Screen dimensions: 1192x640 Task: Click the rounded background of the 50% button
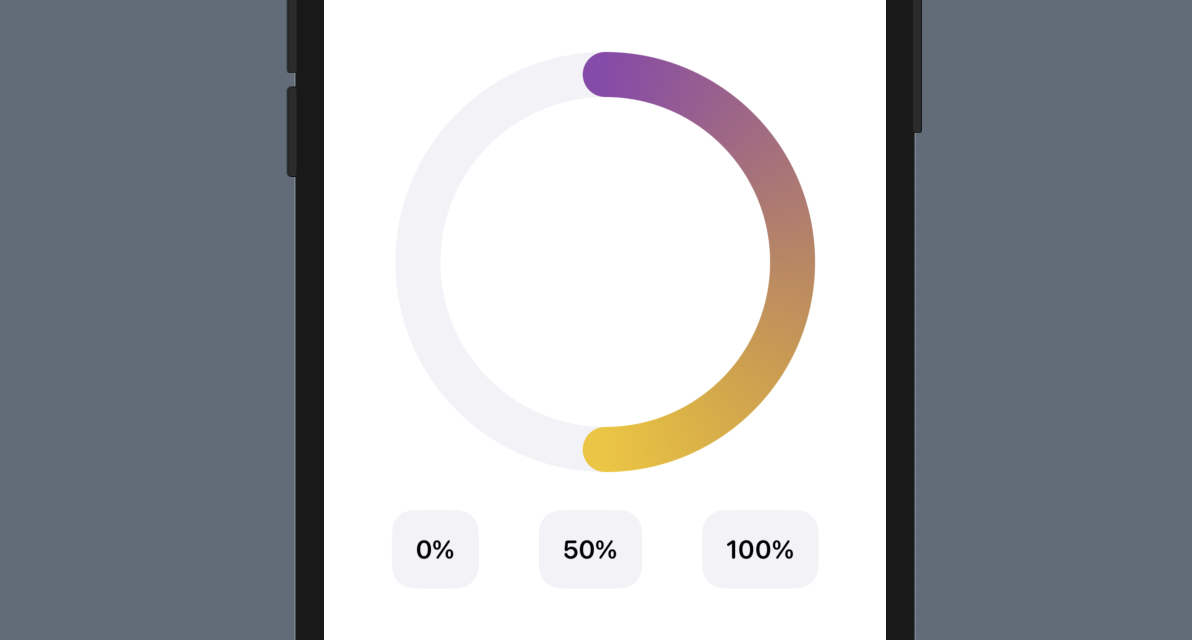[590, 549]
